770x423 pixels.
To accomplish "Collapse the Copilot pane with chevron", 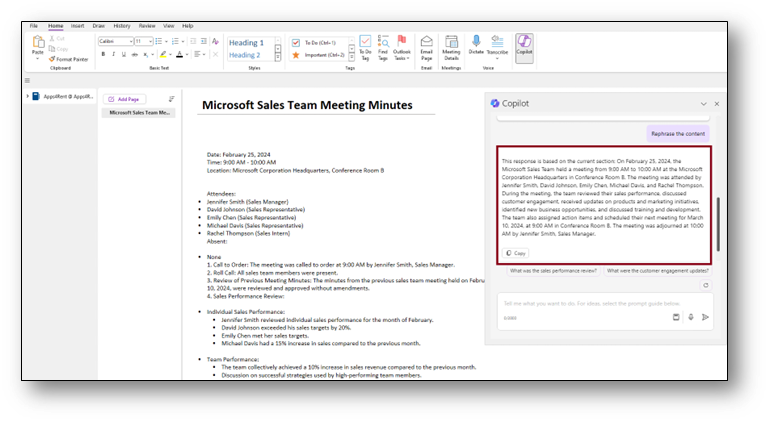I will (x=704, y=104).
